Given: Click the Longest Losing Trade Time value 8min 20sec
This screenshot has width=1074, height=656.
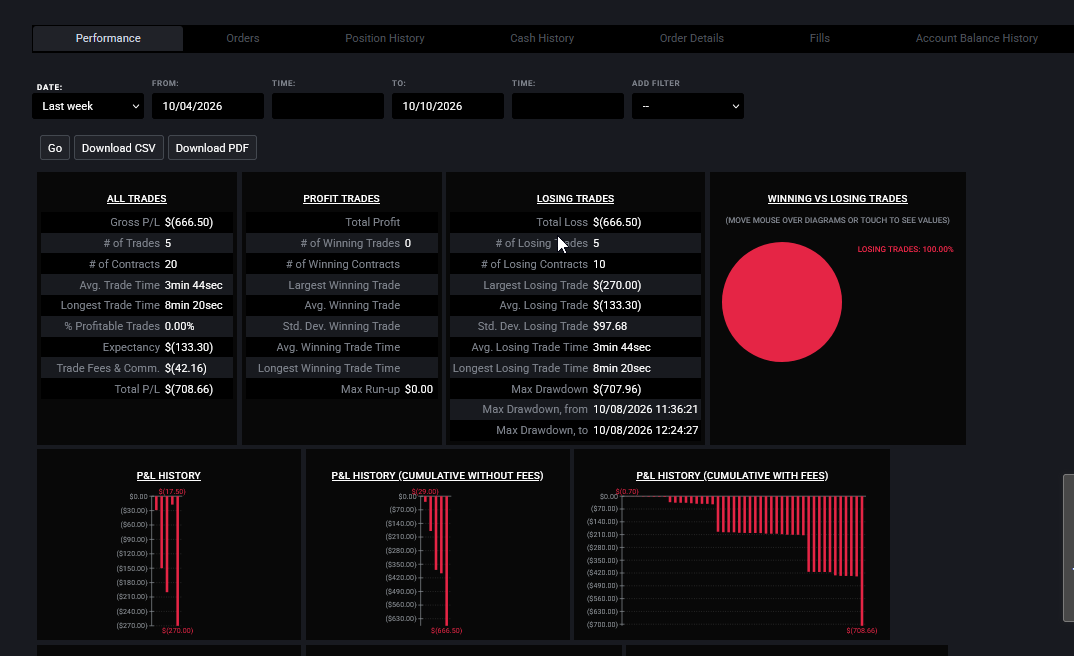Looking at the screenshot, I should (x=621, y=368).
